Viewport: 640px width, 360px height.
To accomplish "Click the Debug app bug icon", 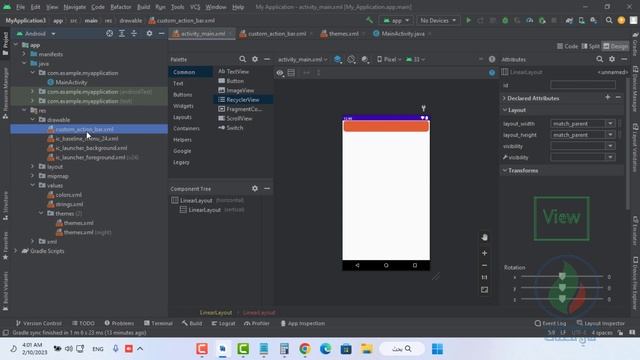I will pos(505,20).
